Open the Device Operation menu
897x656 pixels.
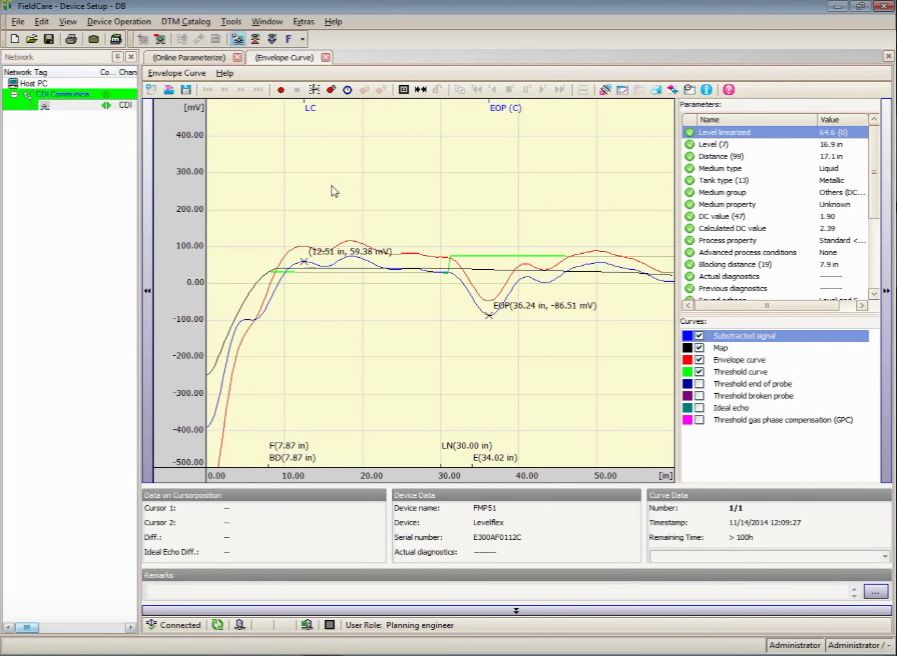pyautogui.click(x=119, y=21)
